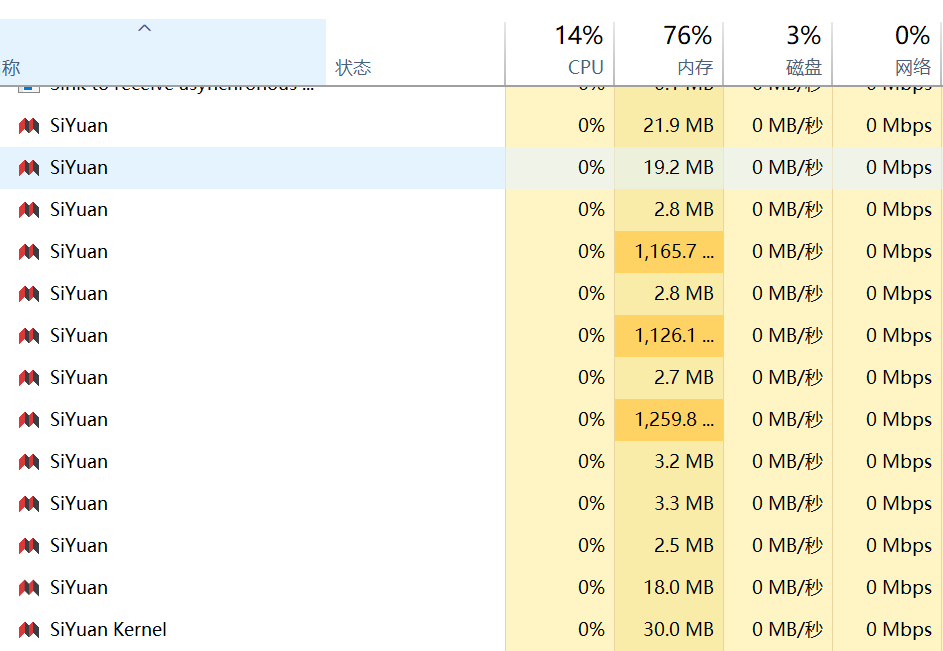This screenshot has height=651, width=943.
Task: Sort processes by the 内存 column header
Action: click(x=694, y=67)
